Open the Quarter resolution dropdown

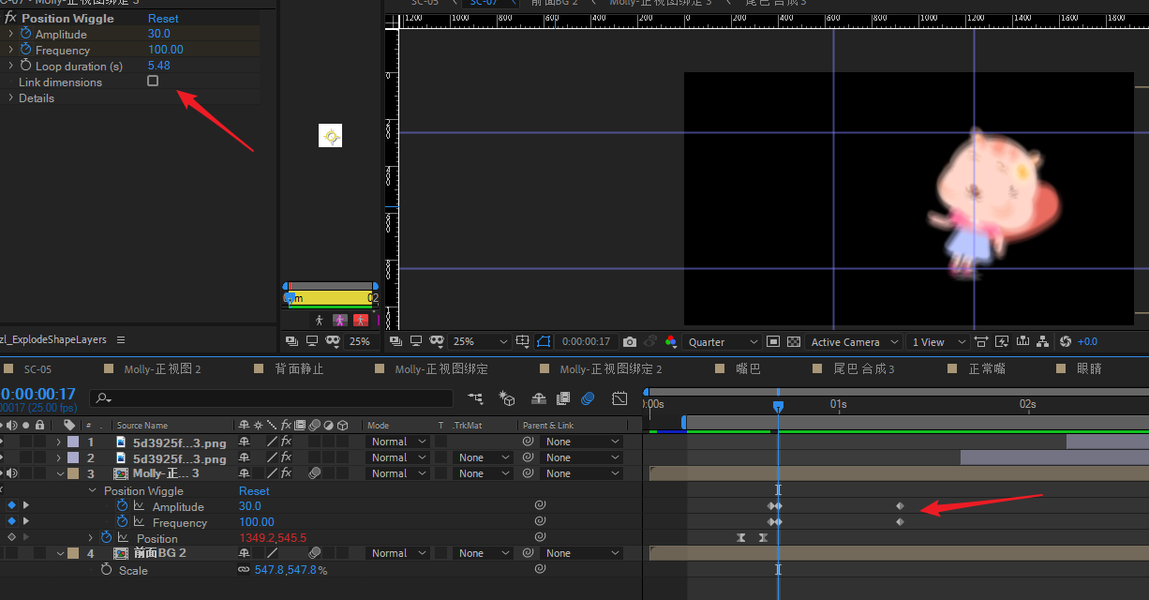(x=722, y=341)
